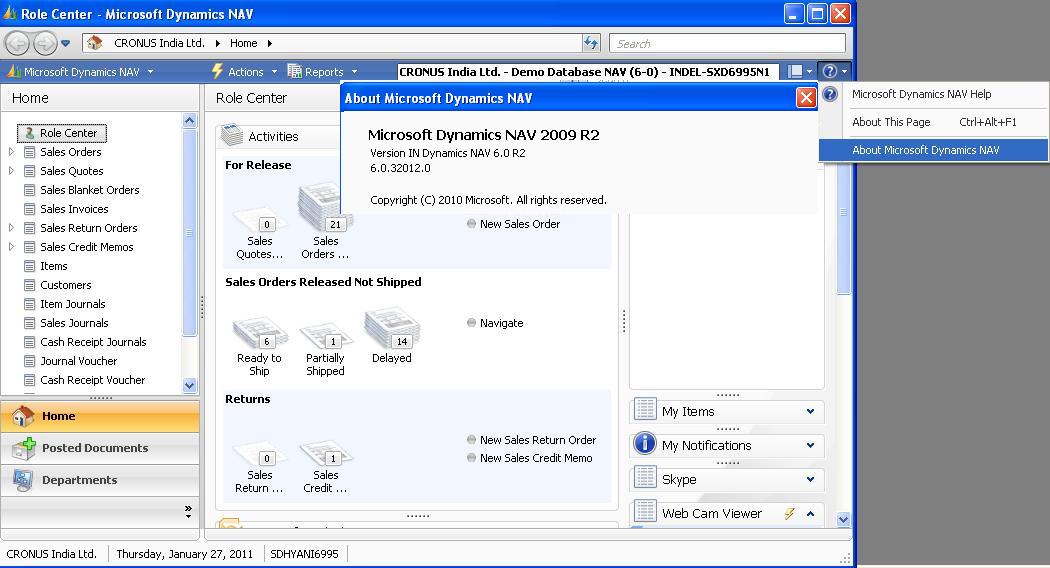This screenshot has height=568, width=1050.
Task: Click the Back navigation arrow
Action: tap(17, 44)
